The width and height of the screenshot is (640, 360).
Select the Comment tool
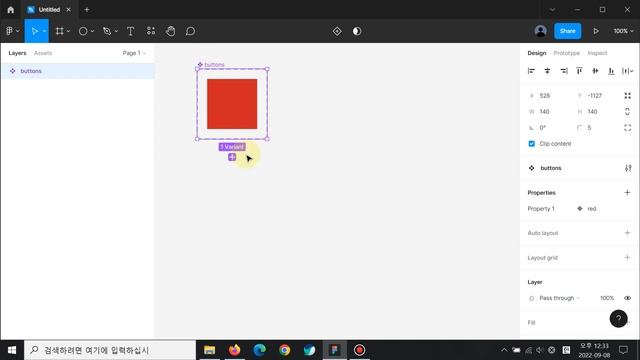click(190, 31)
